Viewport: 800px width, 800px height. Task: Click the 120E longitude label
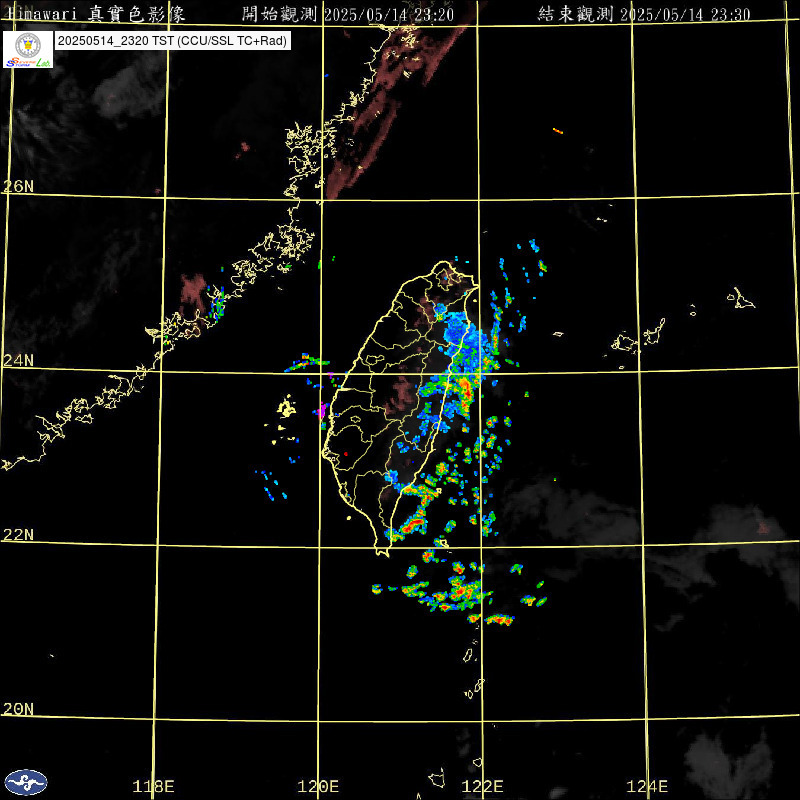[x=318, y=786]
